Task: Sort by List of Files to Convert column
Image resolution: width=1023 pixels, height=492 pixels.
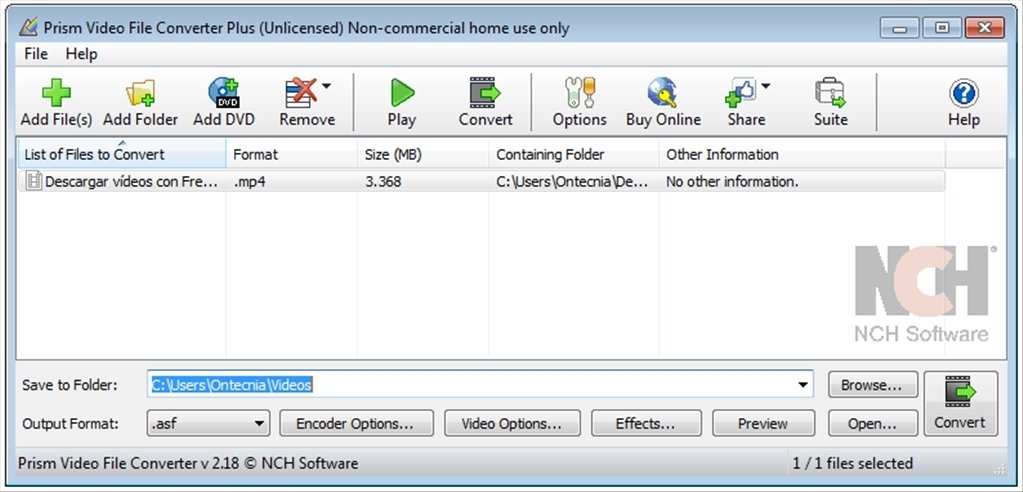Action: (x=121, y=155)
